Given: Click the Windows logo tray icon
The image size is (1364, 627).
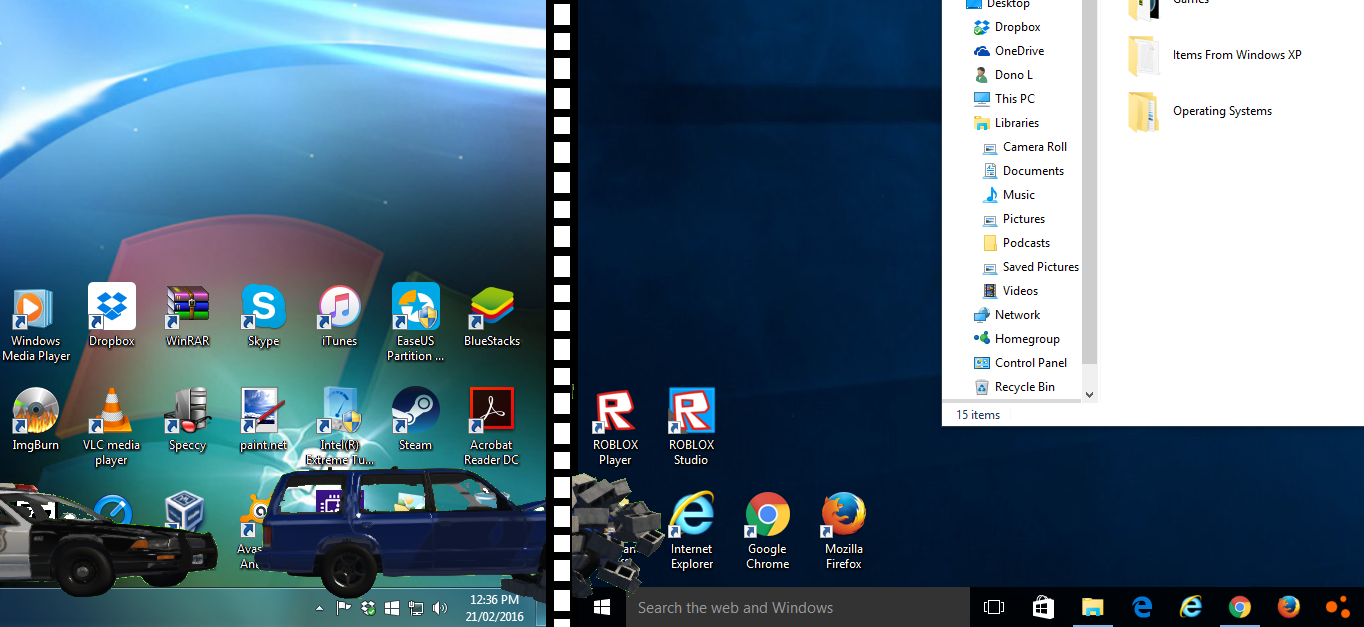Looking at the screenshot, I should point(392,607).
